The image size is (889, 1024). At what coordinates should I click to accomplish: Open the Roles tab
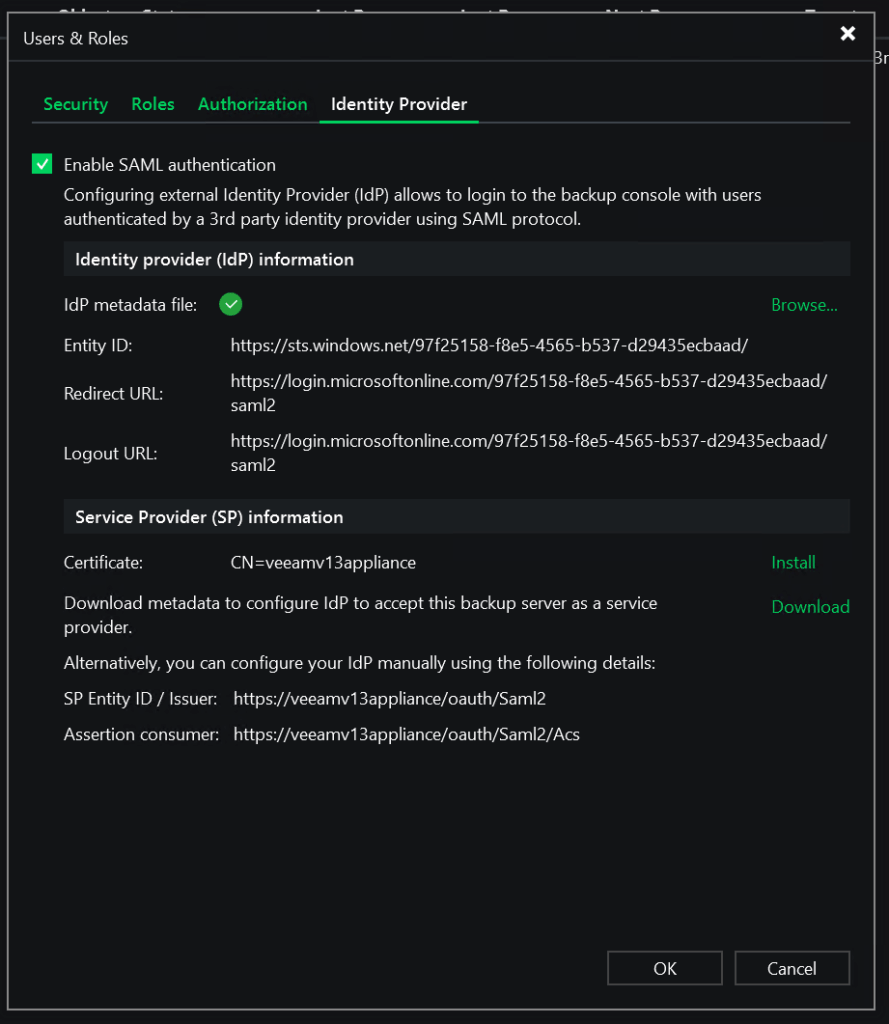pos(153,104)
